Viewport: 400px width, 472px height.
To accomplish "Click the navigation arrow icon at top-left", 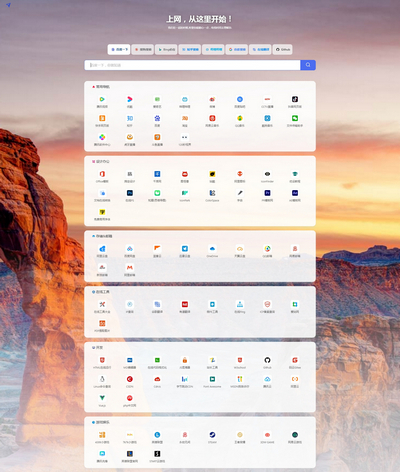I will pos(8,5).
